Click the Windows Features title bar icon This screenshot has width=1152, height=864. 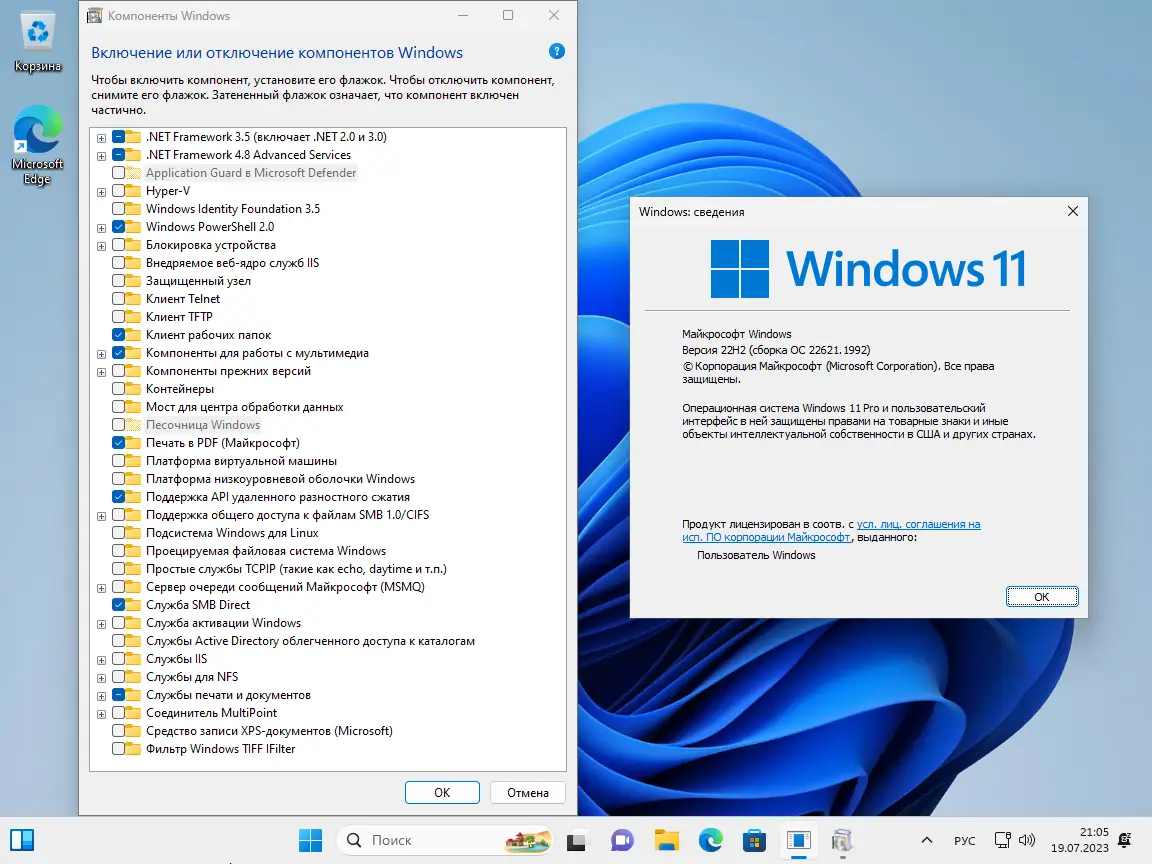pos(95,15)
